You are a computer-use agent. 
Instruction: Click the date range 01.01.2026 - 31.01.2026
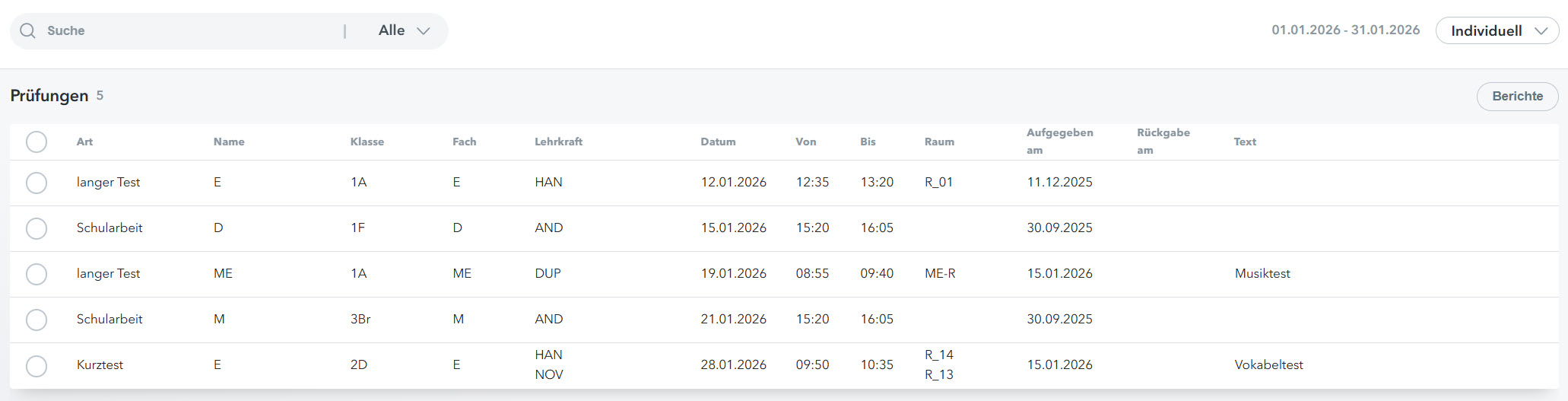click(x=1345, y=30)
